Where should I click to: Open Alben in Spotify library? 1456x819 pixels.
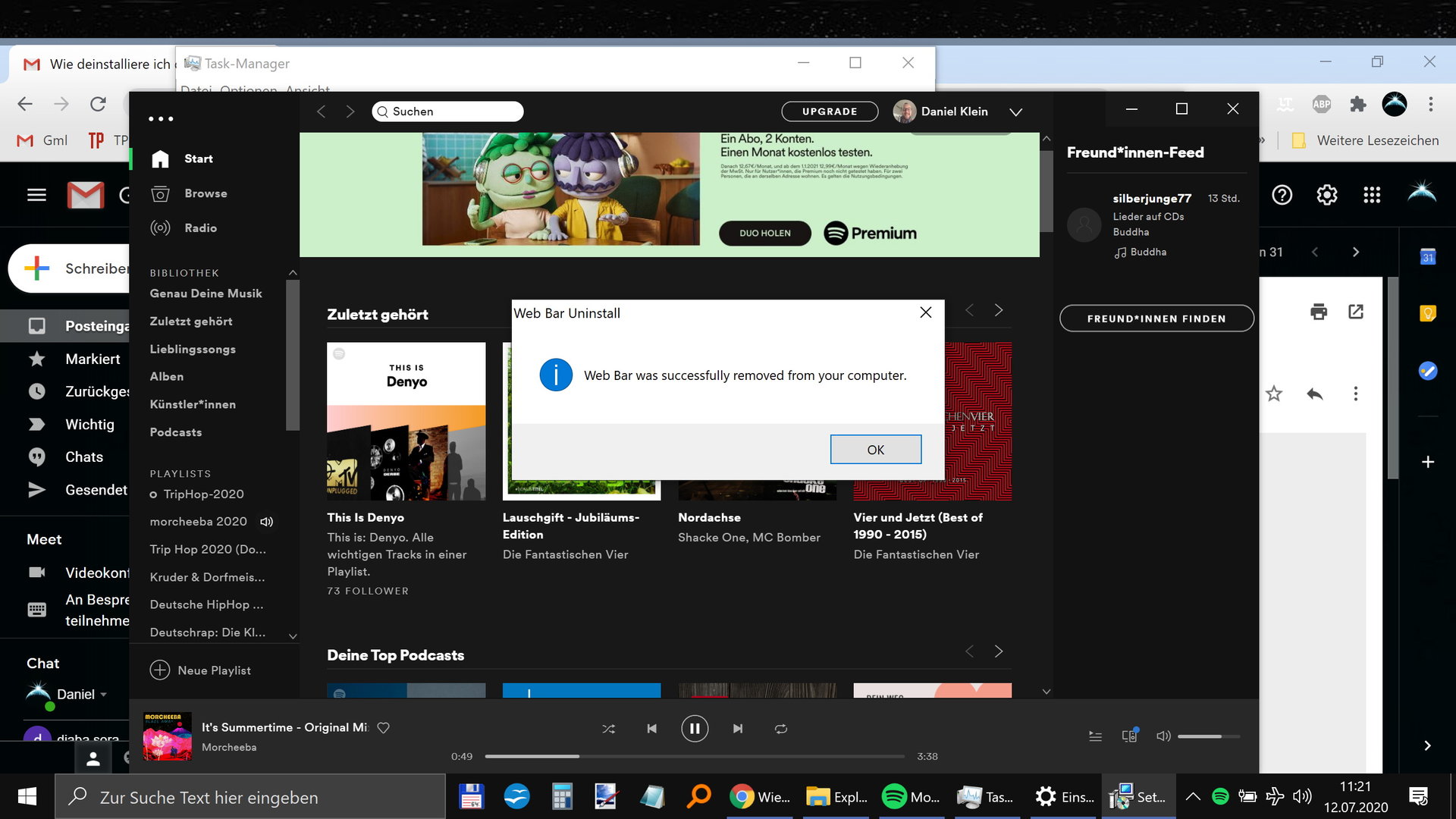point(166,377)
